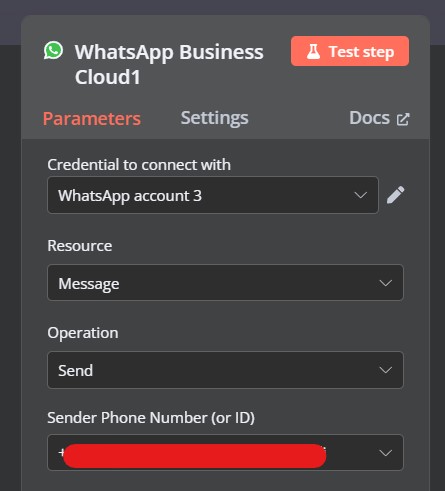Image resolution: width=445 pixels, height=491 pixels.
Task: Open the WhatsApp account 3 credential dropdown
Action: pos(213,195)
